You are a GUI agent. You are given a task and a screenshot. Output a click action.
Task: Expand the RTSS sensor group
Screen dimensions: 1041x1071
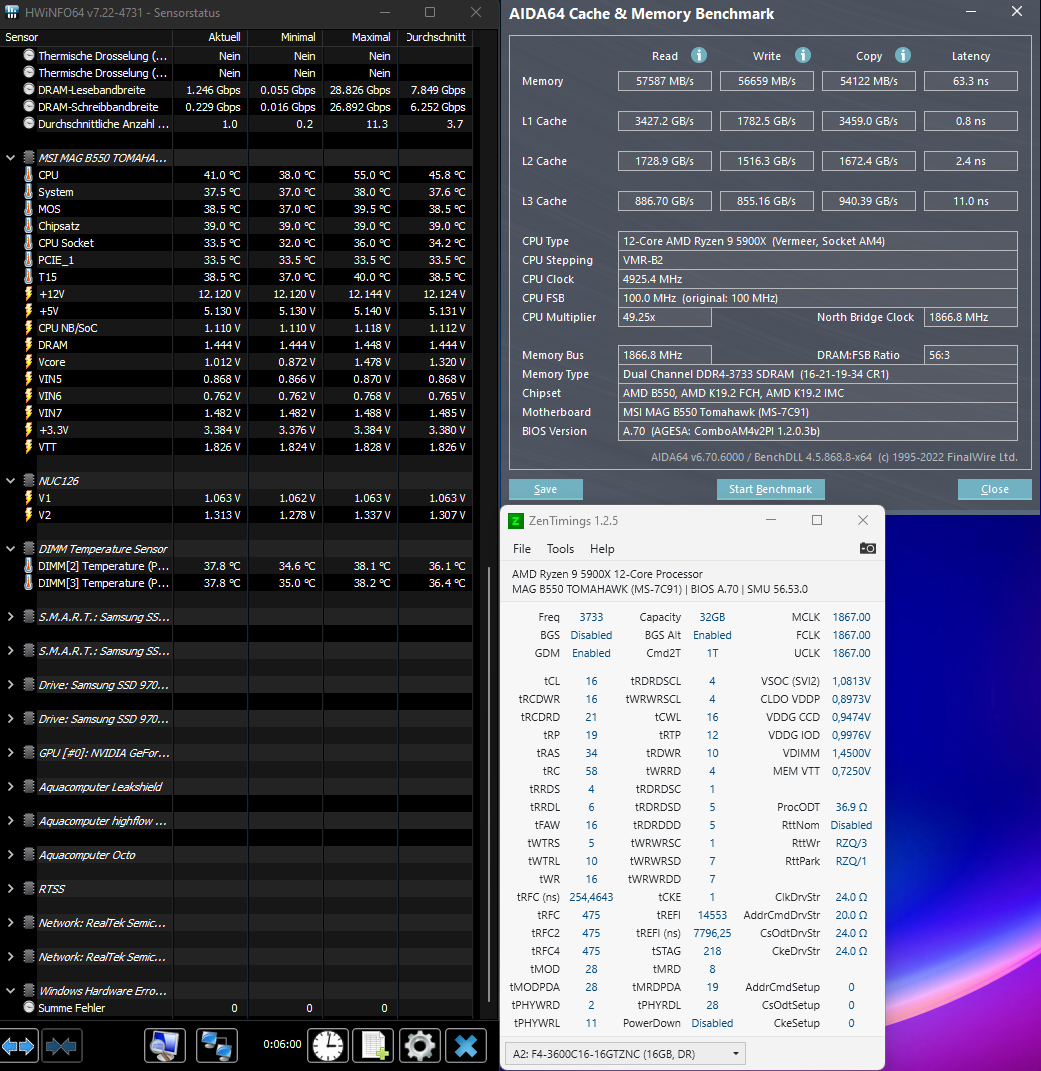coord(10,889)
